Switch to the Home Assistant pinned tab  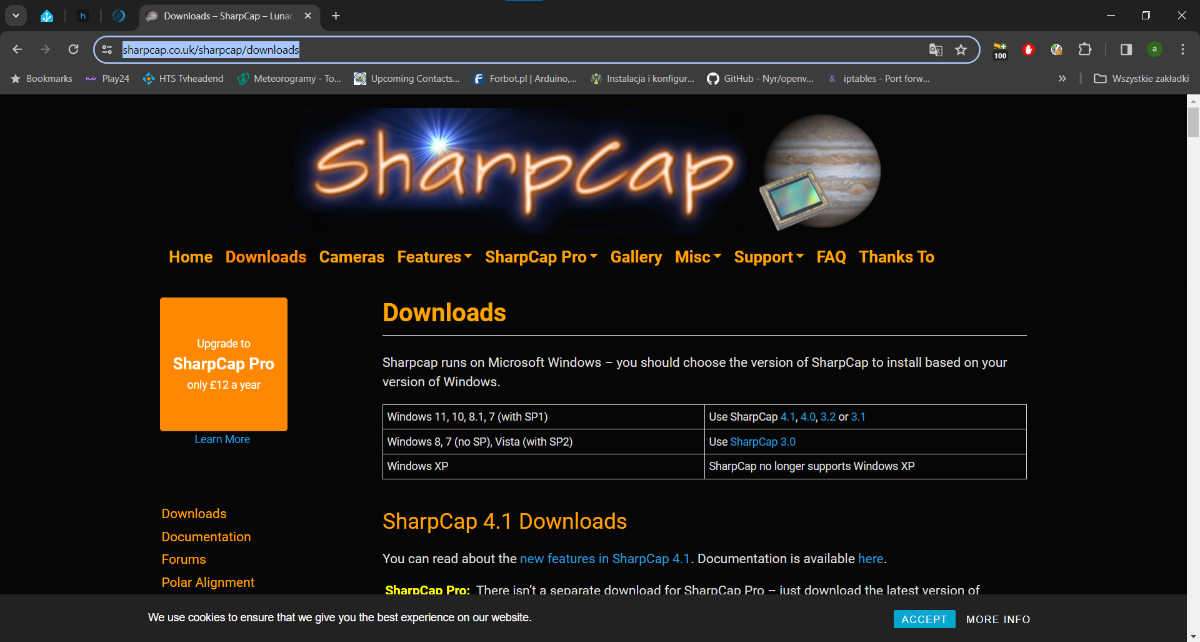coord(47,16)
